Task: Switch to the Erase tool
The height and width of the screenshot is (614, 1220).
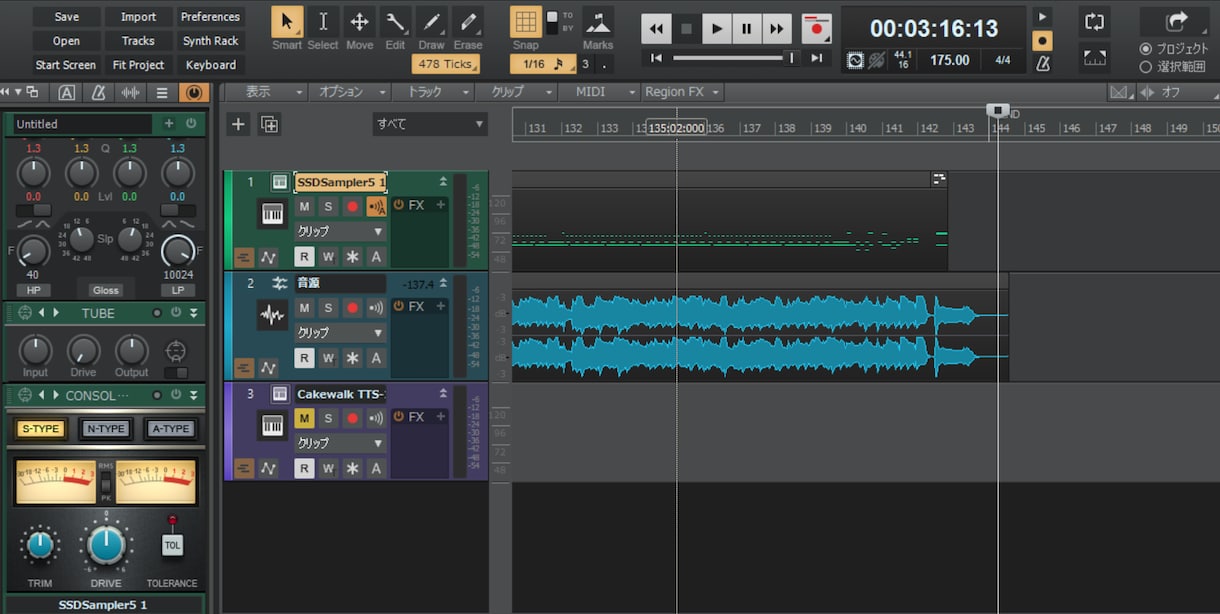Action: point(467,22)
